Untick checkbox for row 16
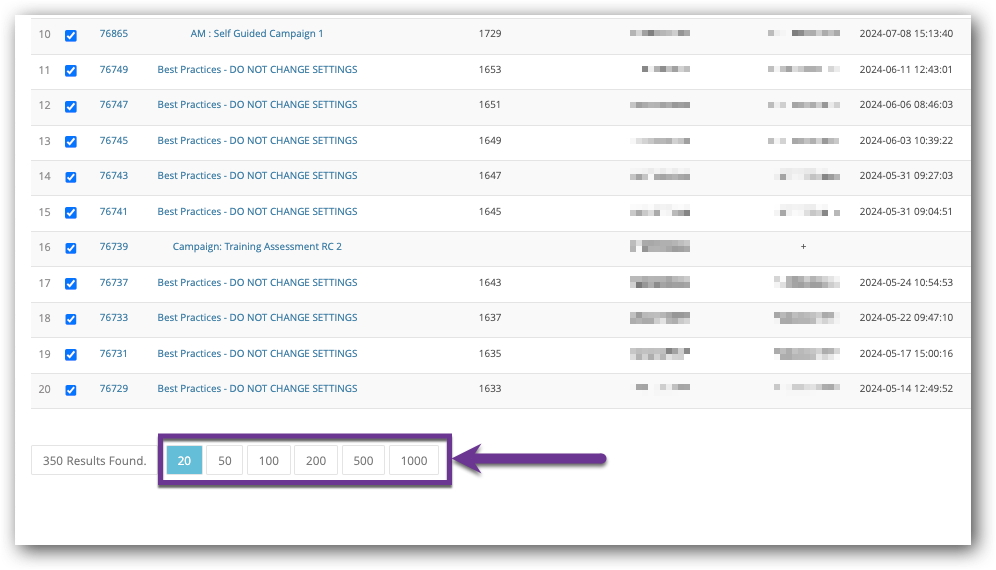The height and width of the screenshot is (570, 996). click(71, 248)
